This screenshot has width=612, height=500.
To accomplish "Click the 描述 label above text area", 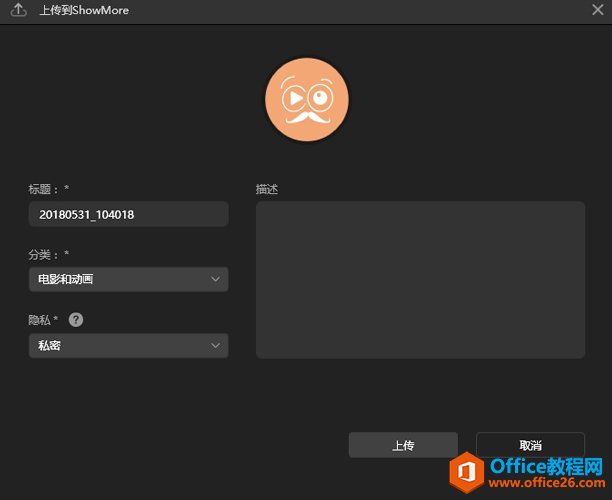I will [x=267, y=189].
